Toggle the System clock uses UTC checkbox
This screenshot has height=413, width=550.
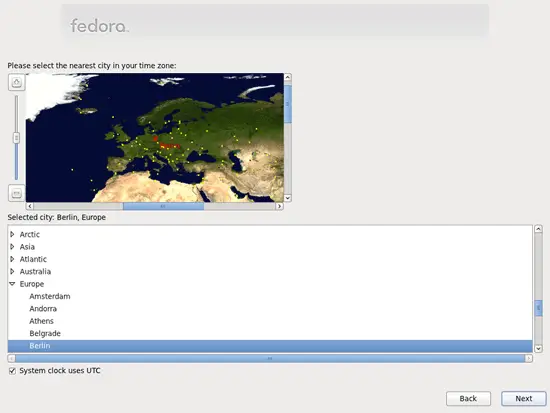coord(12,371)
